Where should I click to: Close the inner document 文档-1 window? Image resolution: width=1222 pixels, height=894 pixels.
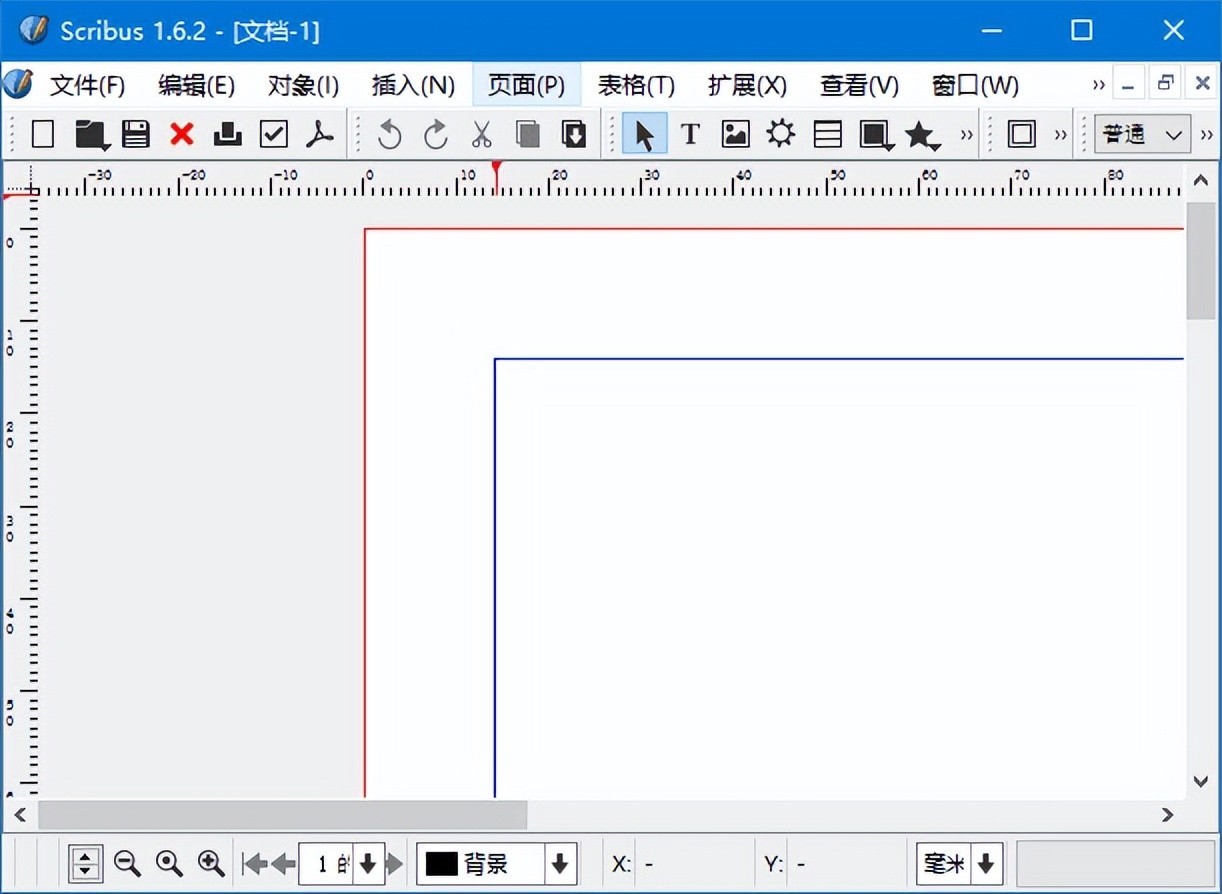1202,84
